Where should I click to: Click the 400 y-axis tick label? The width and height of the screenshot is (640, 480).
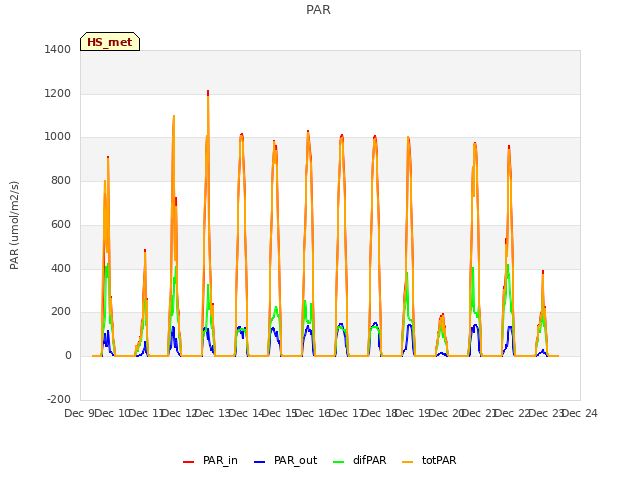coord(61,269)
